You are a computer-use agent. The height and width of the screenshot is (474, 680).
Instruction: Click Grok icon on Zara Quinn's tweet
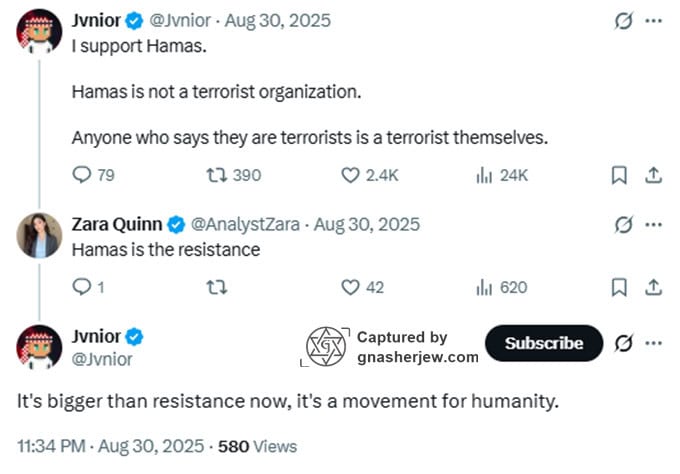pos(623,224)
